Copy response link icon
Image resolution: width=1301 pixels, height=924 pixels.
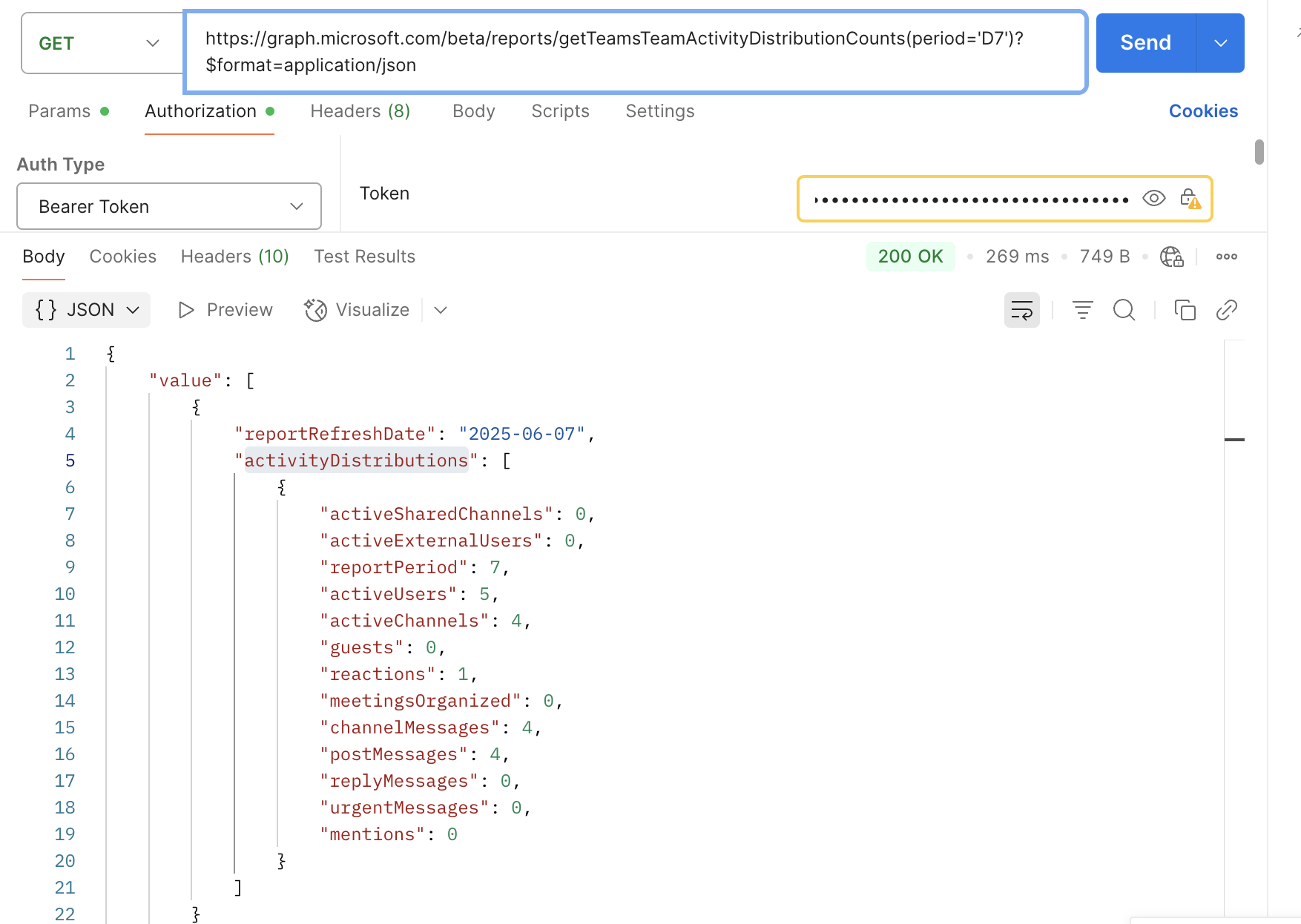pos(1227,310)
